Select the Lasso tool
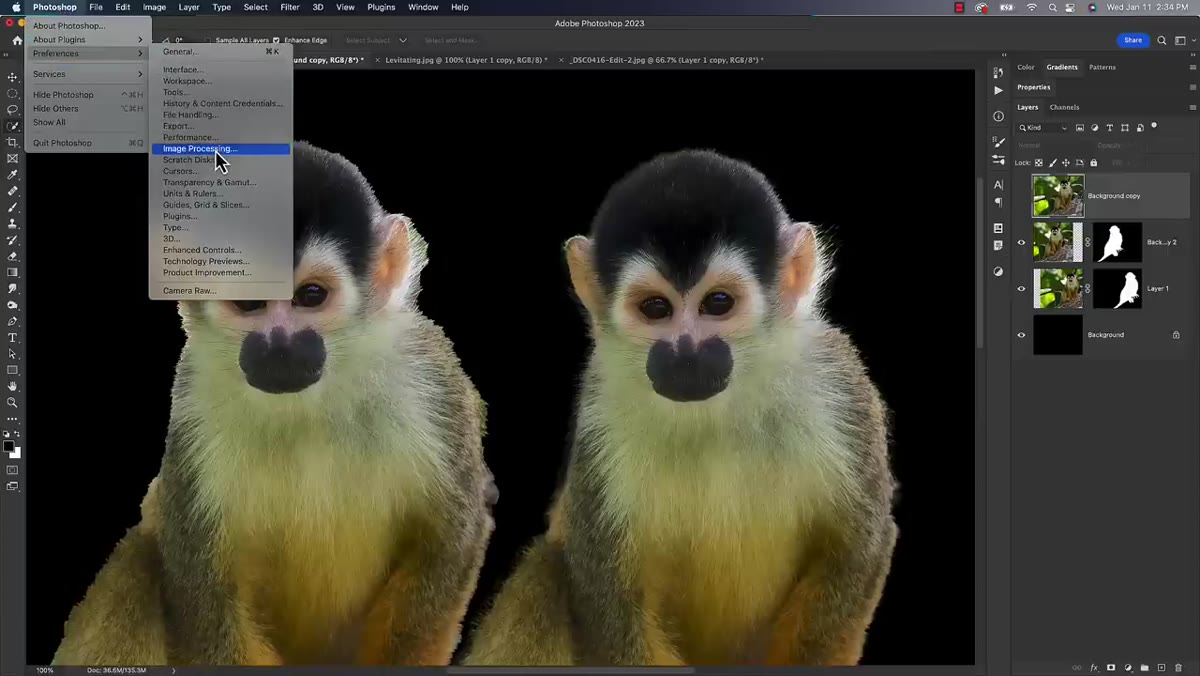 (12, 110)
